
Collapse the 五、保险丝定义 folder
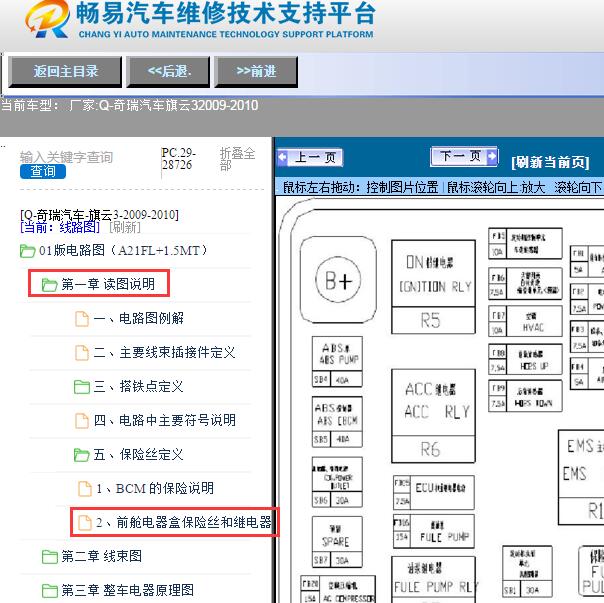point(139,454)
